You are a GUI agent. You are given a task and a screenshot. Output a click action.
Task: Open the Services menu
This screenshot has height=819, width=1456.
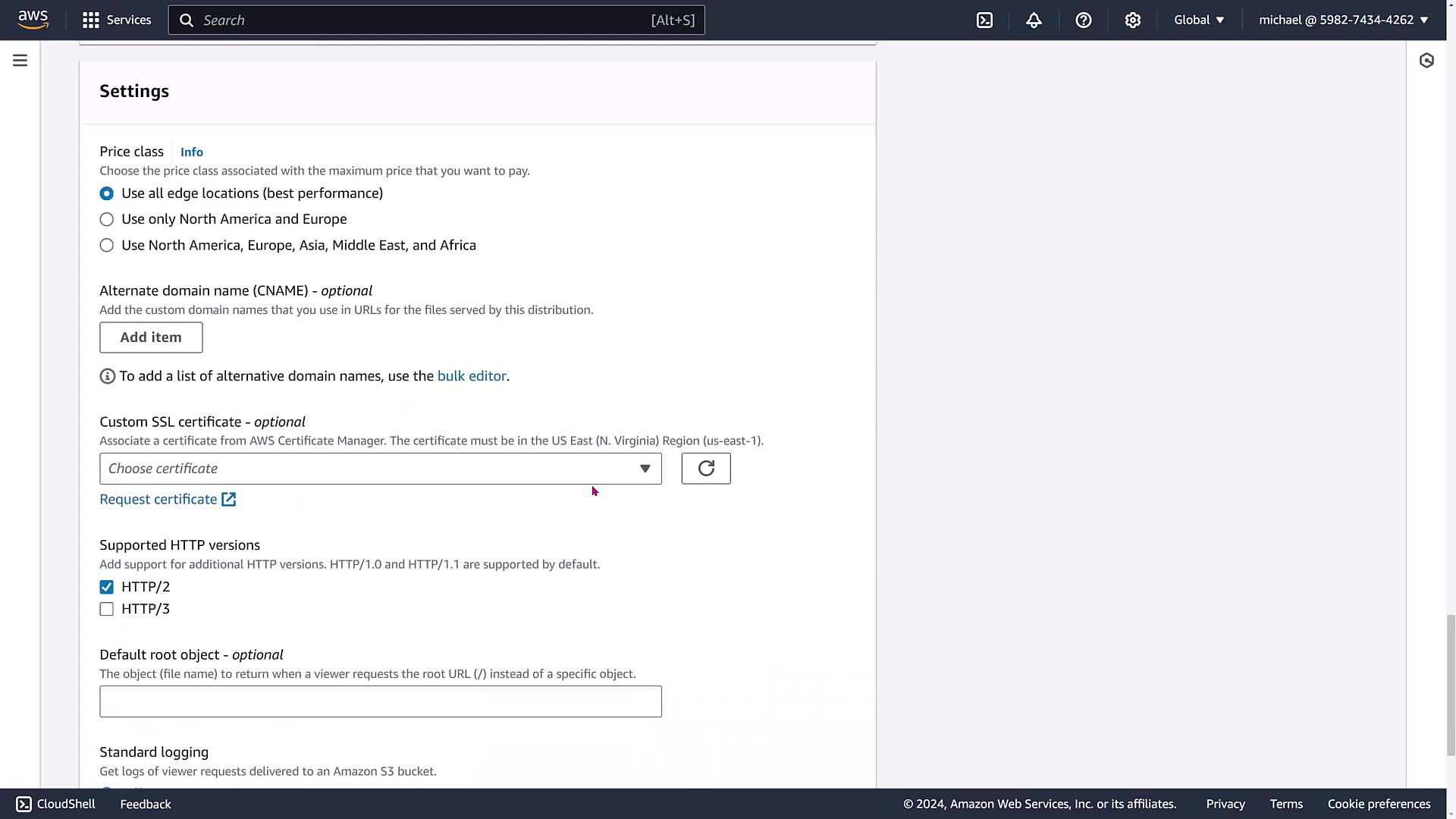[x=117, y=20]
